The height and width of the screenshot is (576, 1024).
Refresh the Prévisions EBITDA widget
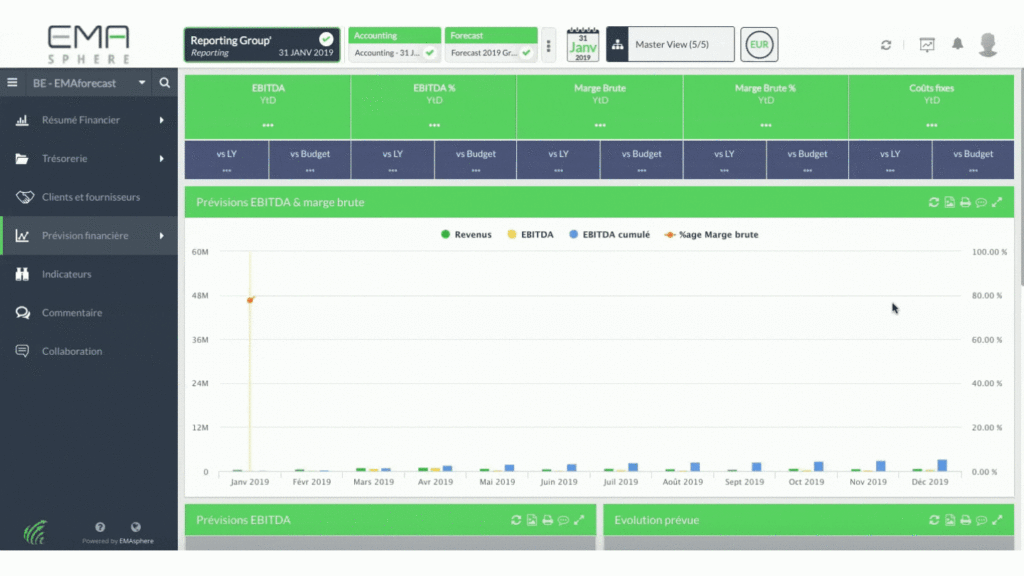(516, 520)
